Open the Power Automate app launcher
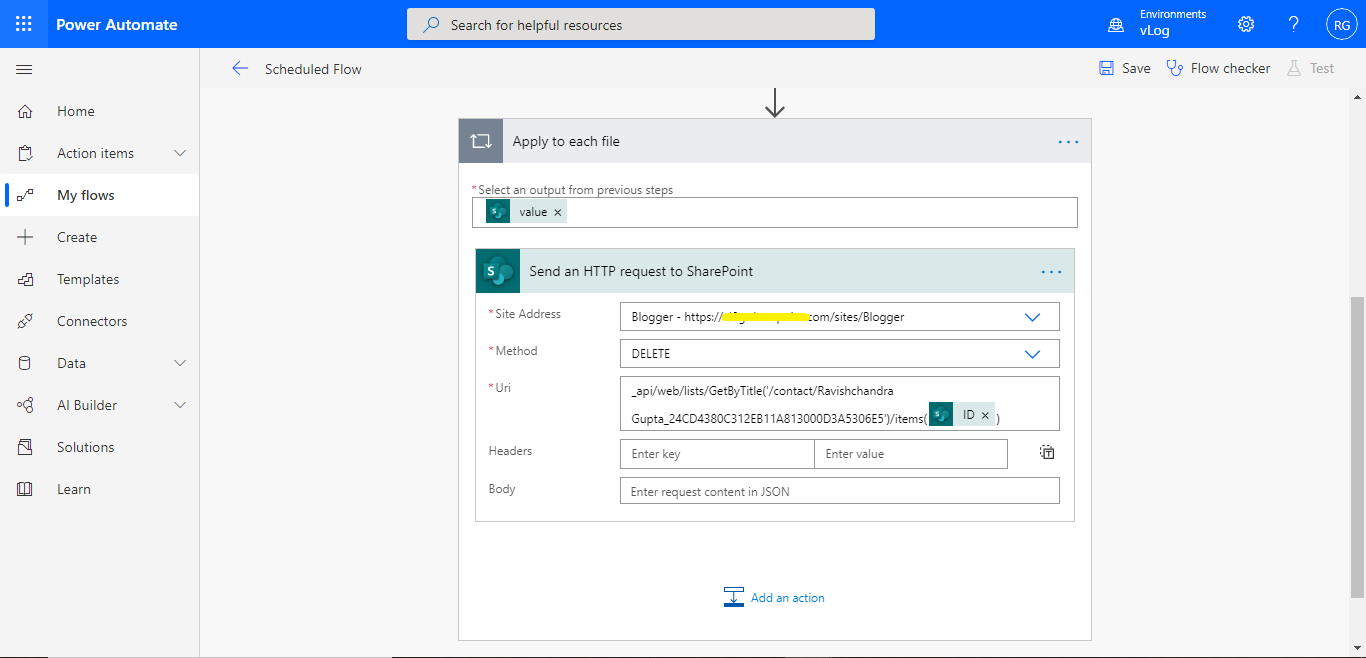Screen dimensions: 1366x658 pos(23,23)
